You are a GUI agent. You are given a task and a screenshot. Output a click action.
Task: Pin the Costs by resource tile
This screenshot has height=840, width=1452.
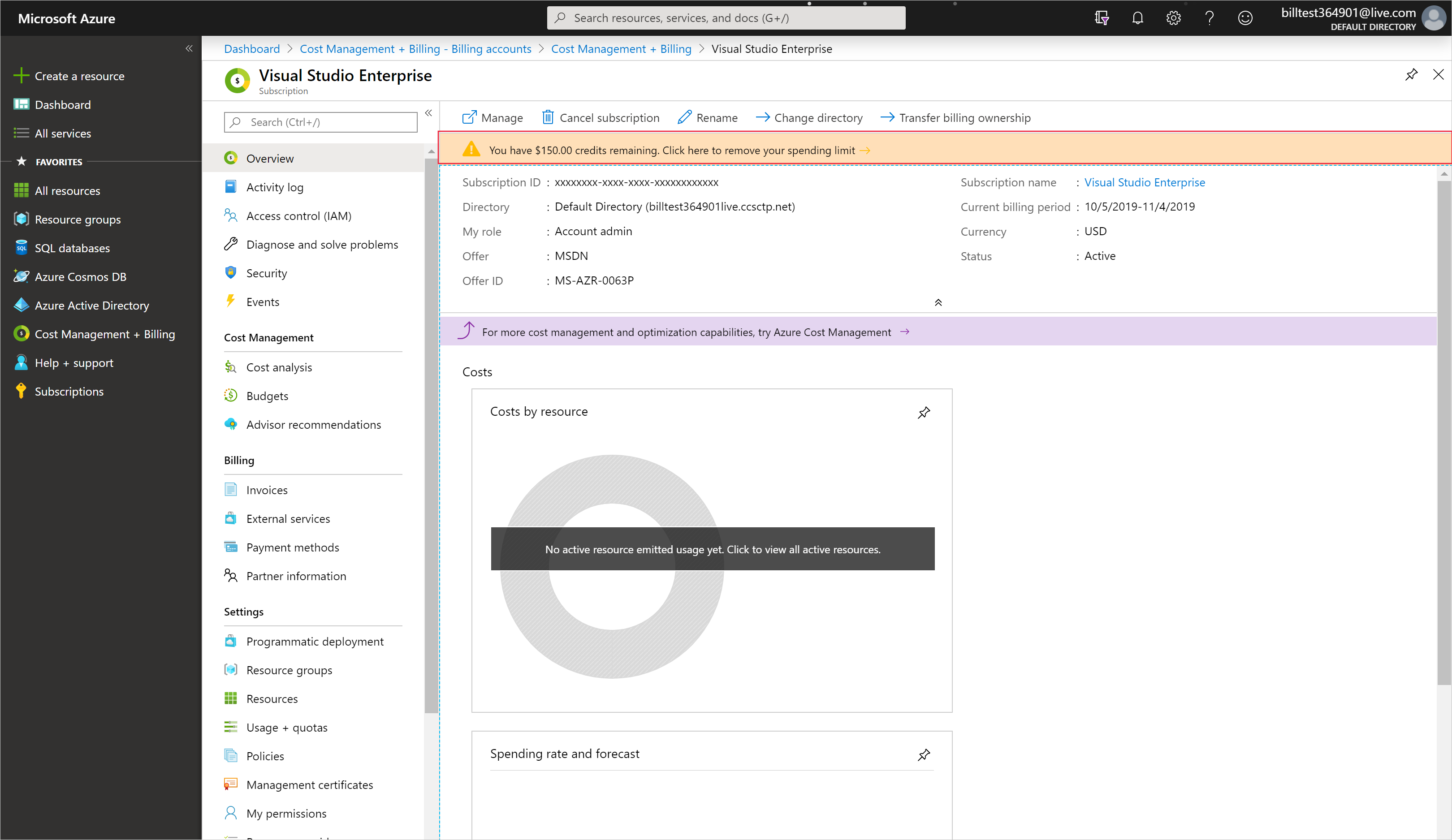pos(924,413)
